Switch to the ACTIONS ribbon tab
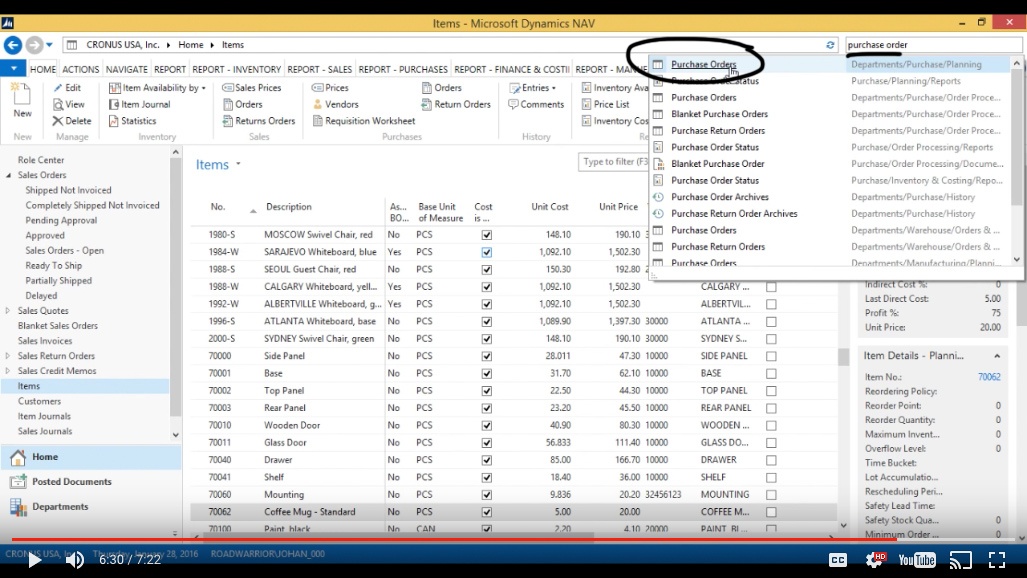 point(81,69)
